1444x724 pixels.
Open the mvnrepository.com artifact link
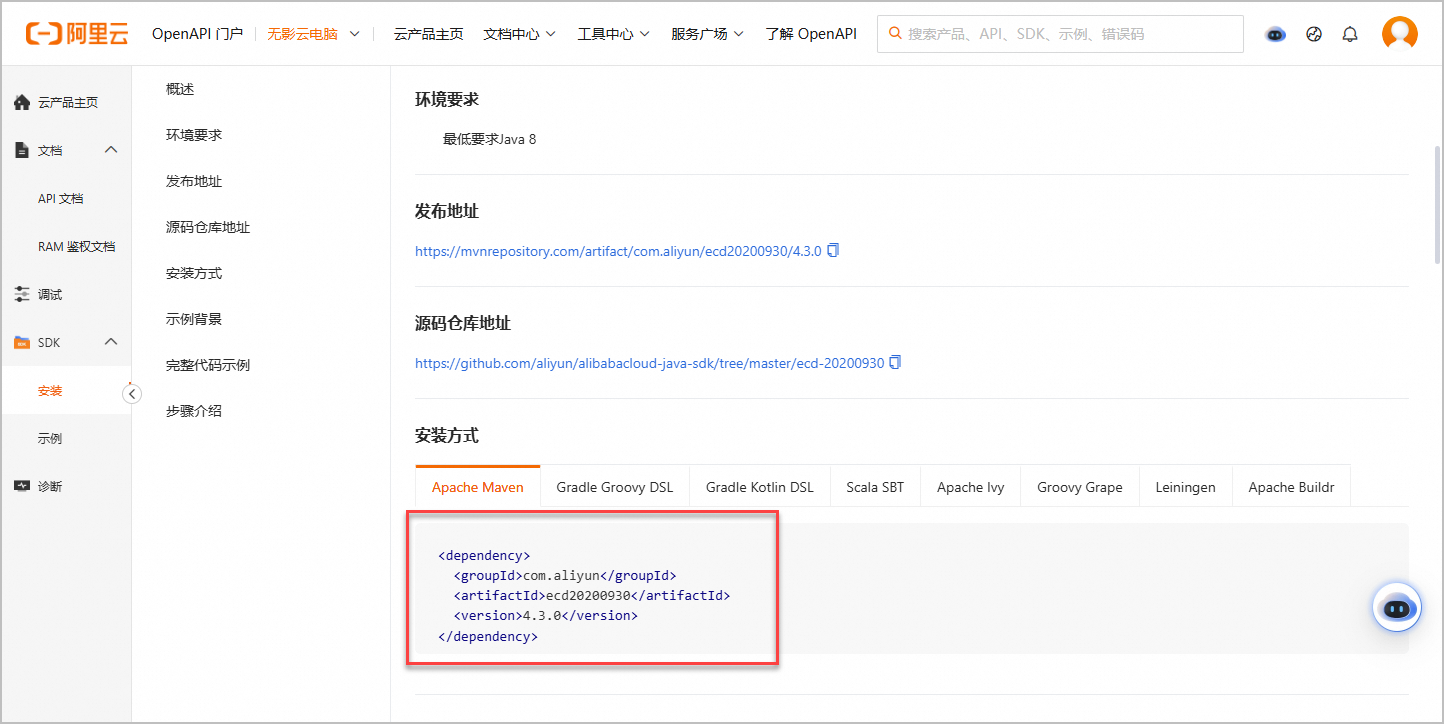click(618, 251)
